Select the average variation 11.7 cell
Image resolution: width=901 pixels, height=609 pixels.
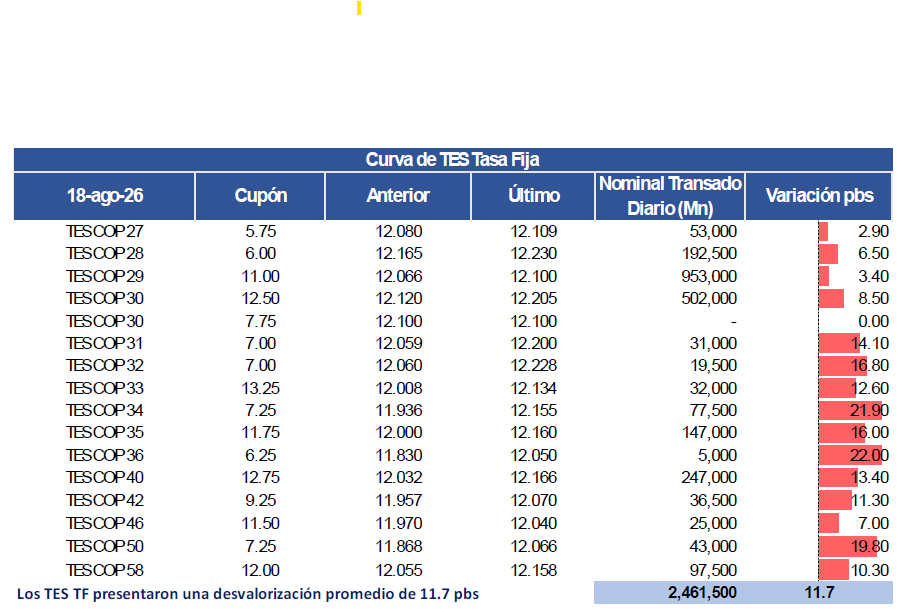[x=819, y=592]
